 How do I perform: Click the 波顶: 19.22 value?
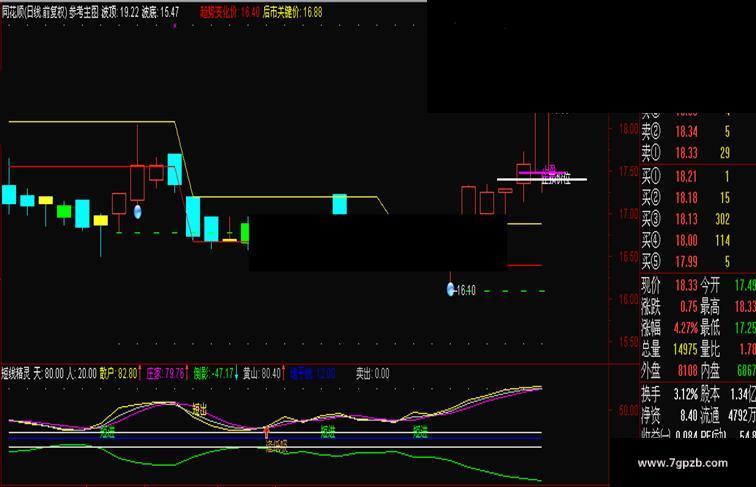(x=120, y=12)
